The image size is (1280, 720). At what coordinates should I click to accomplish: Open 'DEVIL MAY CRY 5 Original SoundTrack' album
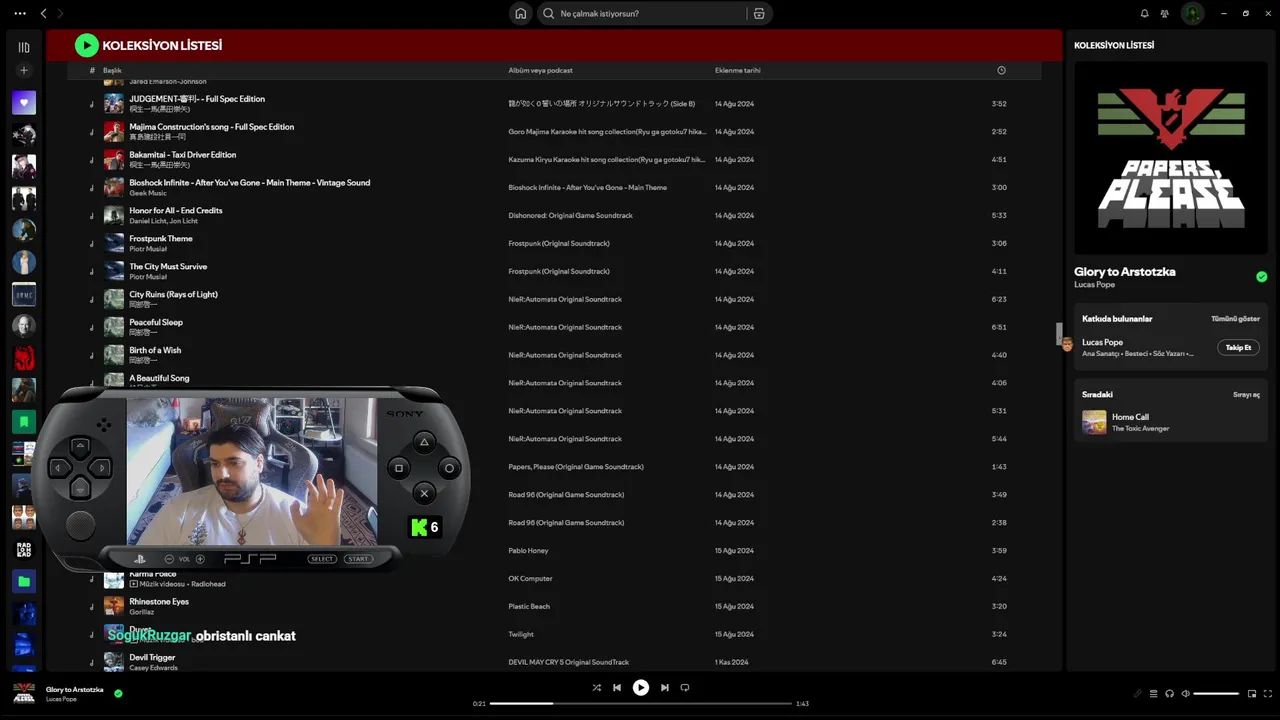(569, 663)
